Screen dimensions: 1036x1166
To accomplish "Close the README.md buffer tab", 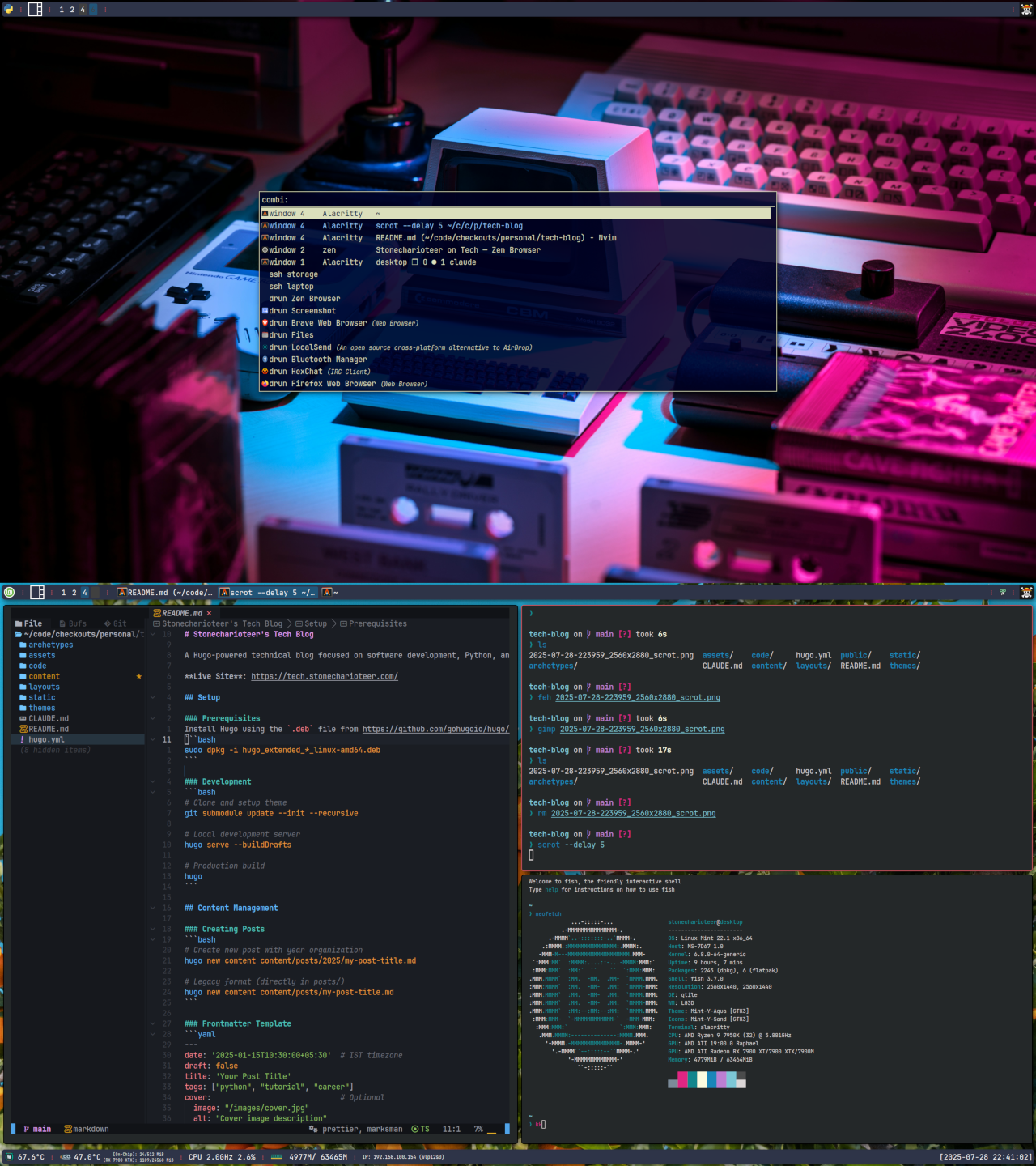I will tap(209, 613).
